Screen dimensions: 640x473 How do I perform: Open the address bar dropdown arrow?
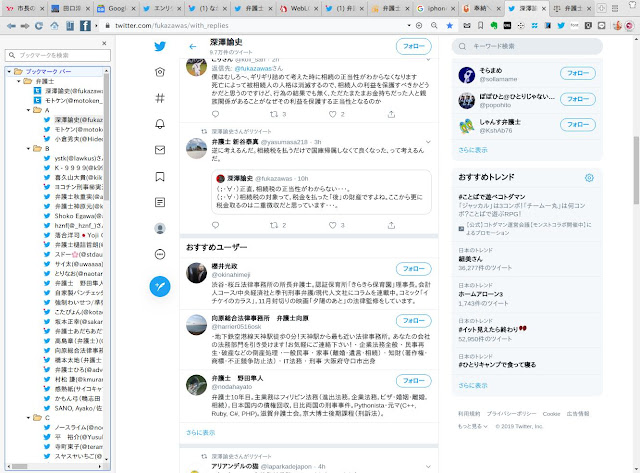pyautogui.click(x=409, y=25)
